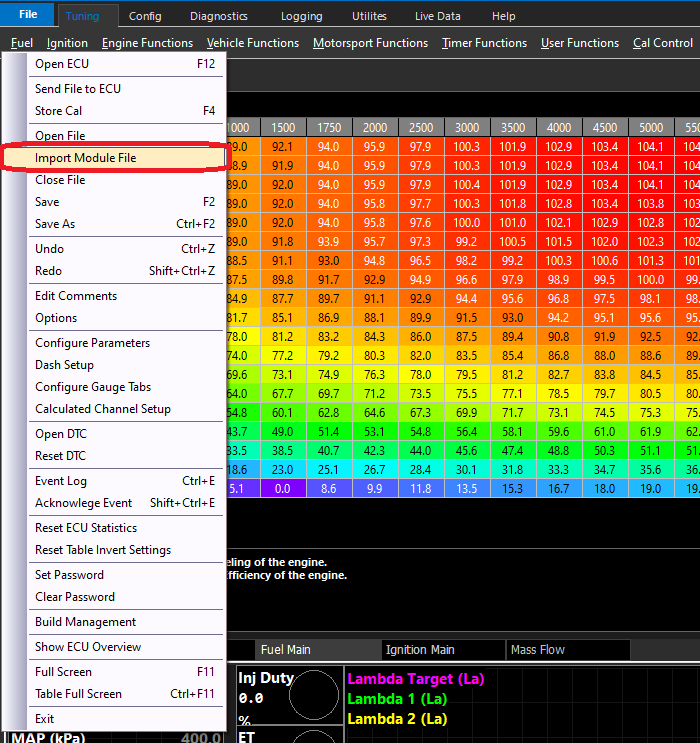Image resolution: width=700 pixels, height=743 pixels.
Task: Open the Live Data tab
Action: (x=437, y=16)
